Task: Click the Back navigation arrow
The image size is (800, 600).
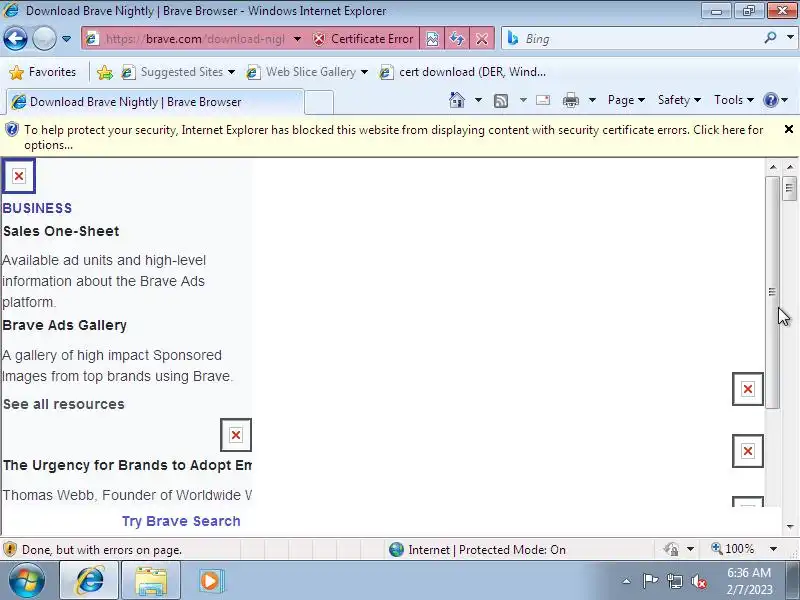Action: click(x=15, y=38)
